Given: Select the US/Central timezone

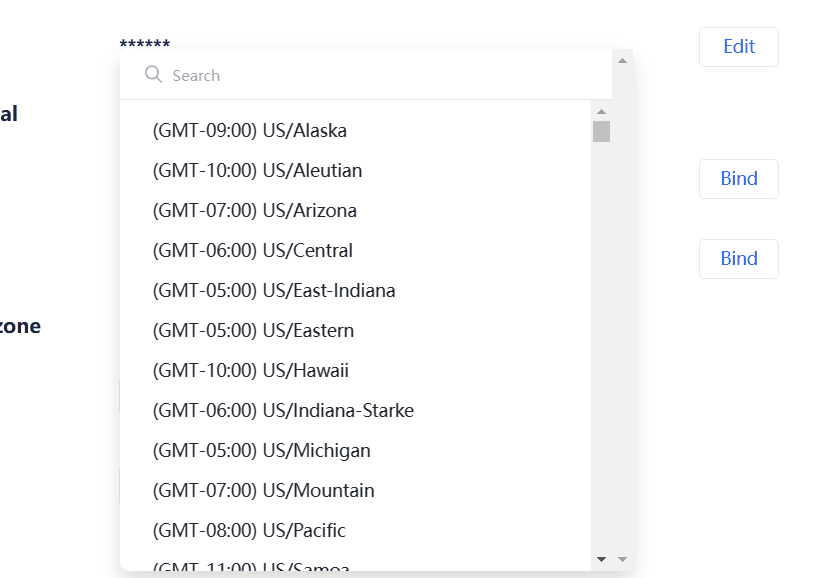Looking at the screenshot, I should coord(251,250).
